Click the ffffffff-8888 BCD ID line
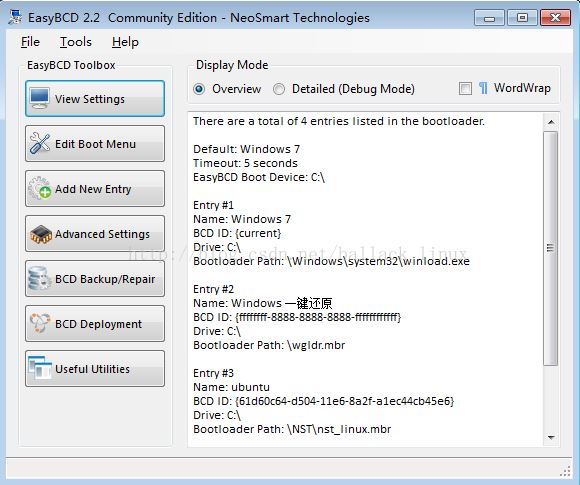This screenshot has height=485, width=580. [297, 317]
